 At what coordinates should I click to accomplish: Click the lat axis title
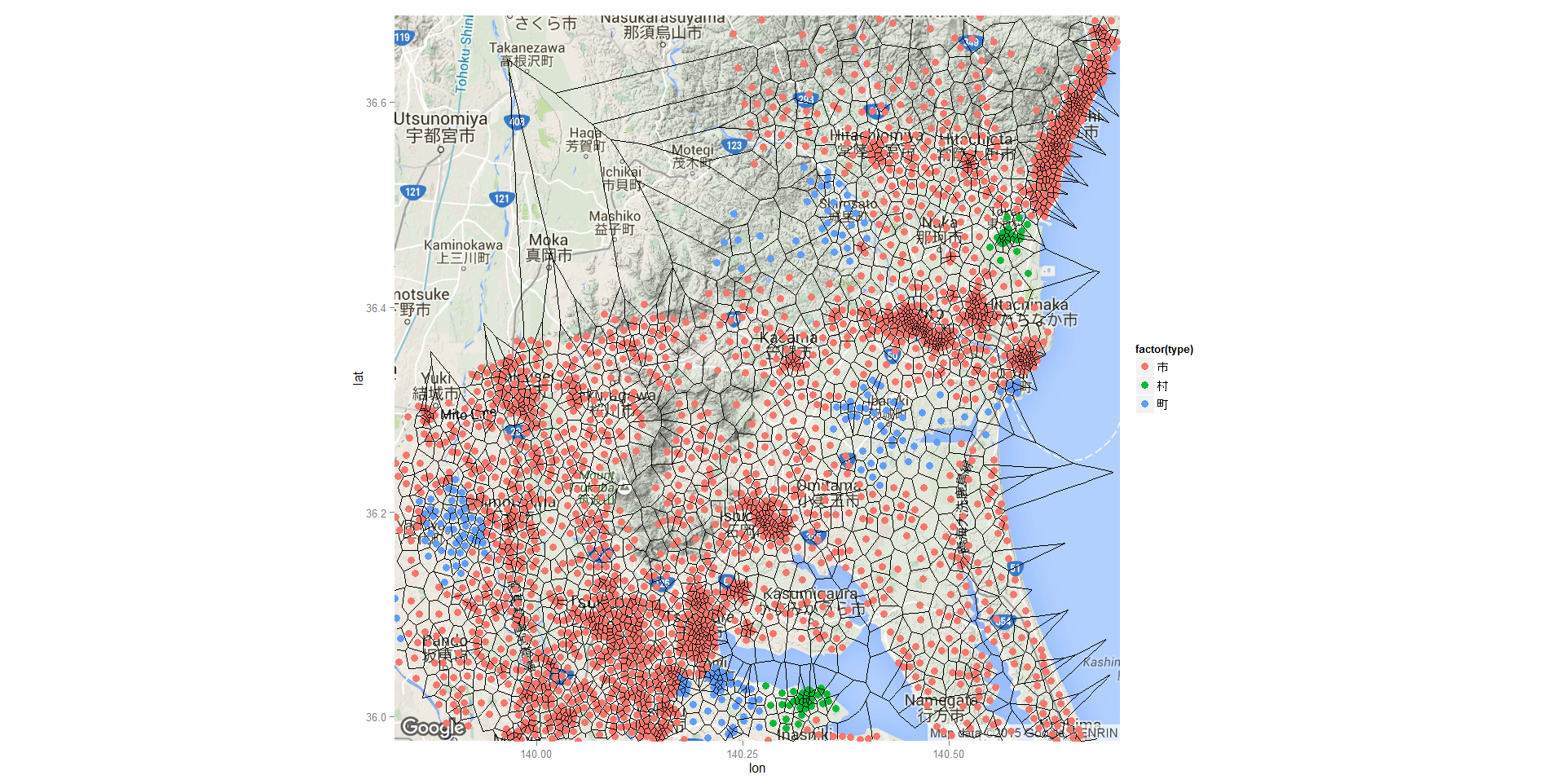click(x=358, y=377)
